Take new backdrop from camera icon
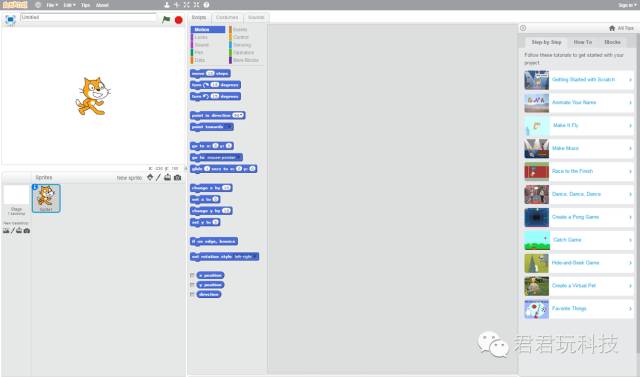The height and width of the screenshot is (377, 640). pyautogui.click(x=27, y=231)
